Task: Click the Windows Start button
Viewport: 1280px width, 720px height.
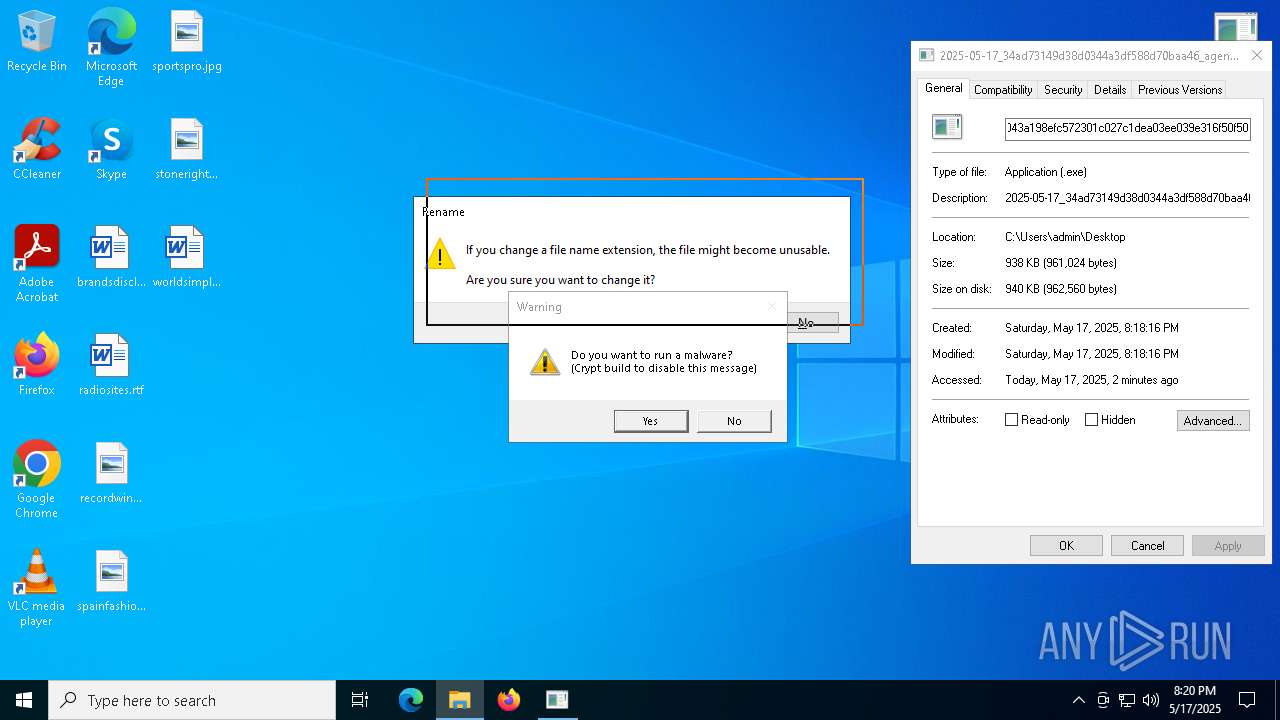Action: pos(24,700)
